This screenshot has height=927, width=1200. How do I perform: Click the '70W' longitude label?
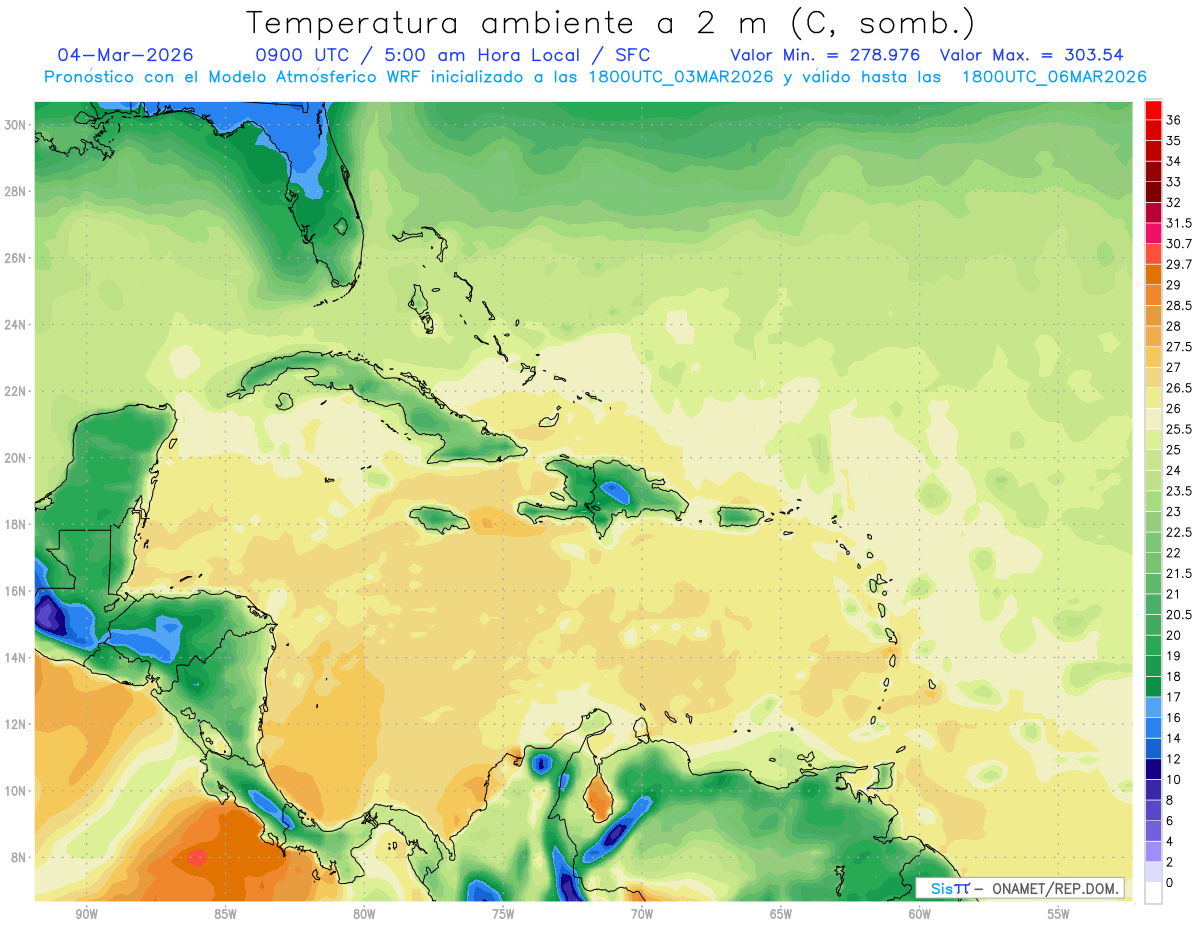click(642, 914)
